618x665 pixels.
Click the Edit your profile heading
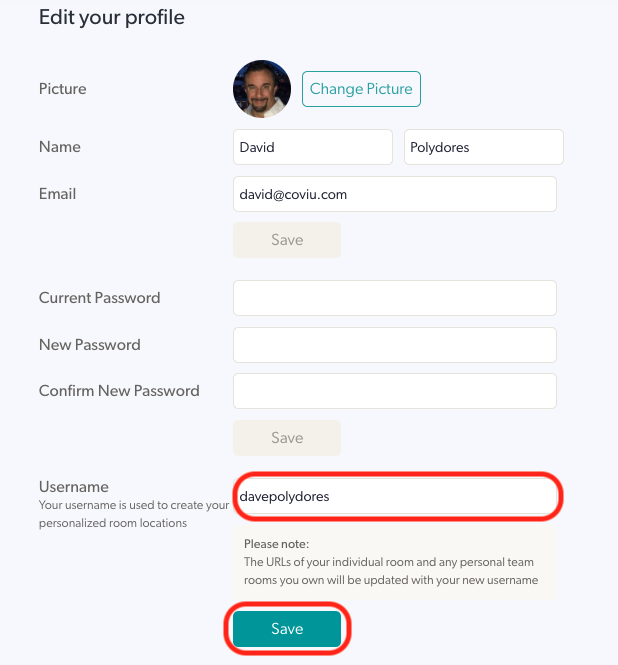pyautogui.click(x=112, y=17)
